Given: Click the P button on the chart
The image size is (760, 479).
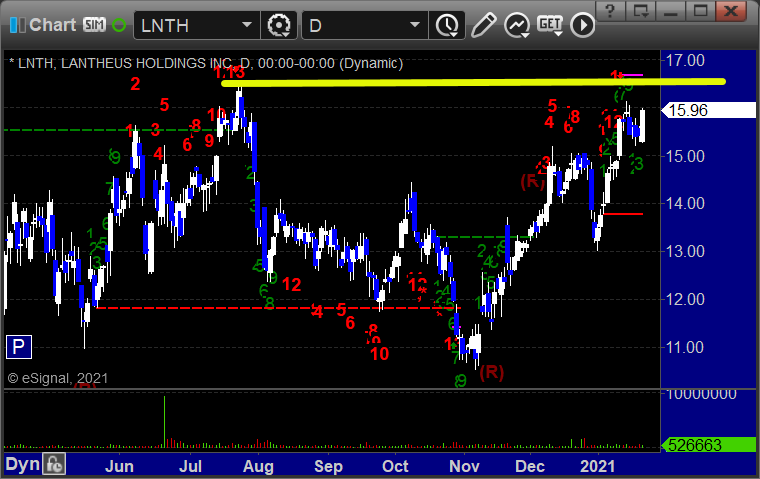Looking at the screenshot, I should 19,347.
